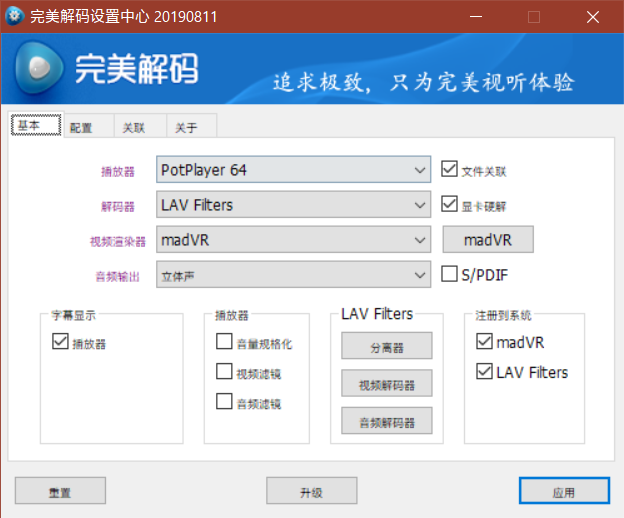Click the 字幕显示 group title
Viewport: 624px width, 518px height.
74,315
